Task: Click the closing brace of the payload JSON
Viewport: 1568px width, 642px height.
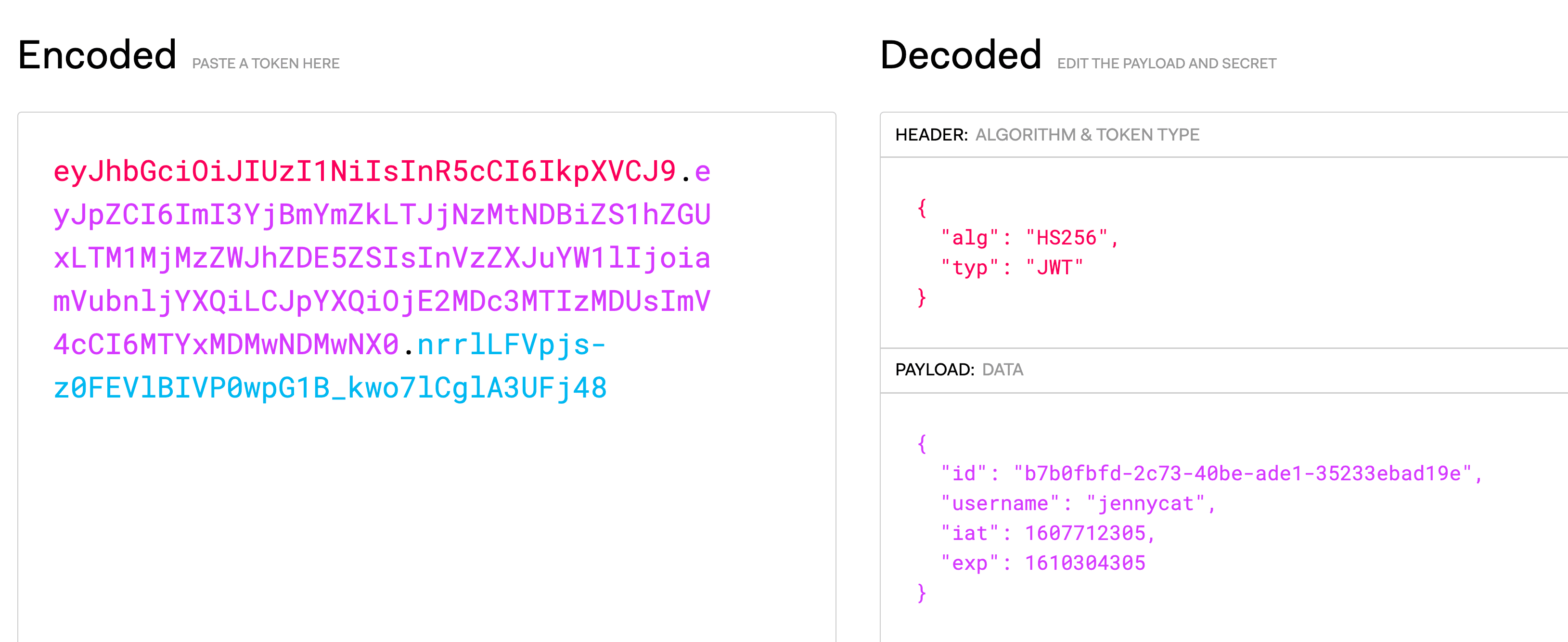Action: pyautogui.click(x=922, y=593)
